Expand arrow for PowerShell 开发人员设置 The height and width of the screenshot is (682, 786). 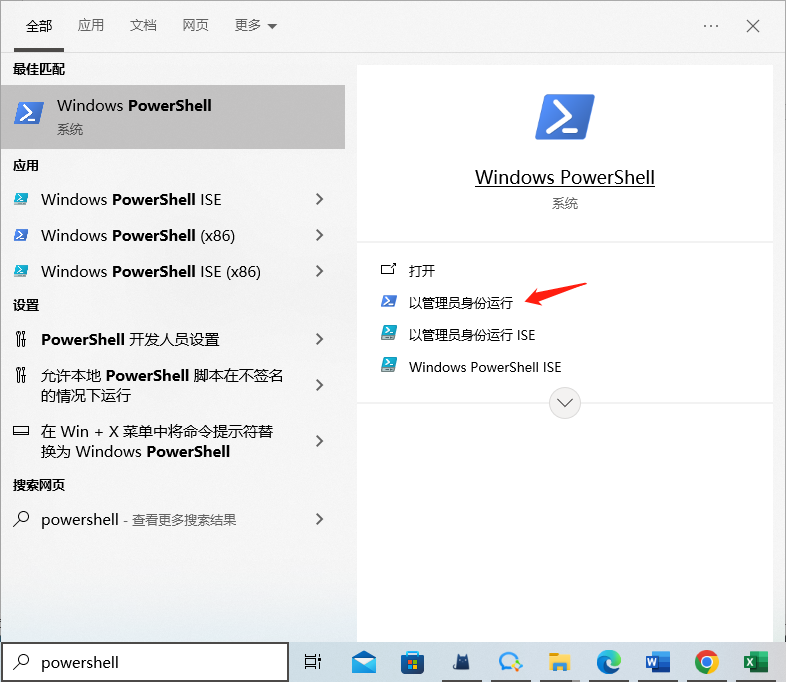click(x=319, y=339)
